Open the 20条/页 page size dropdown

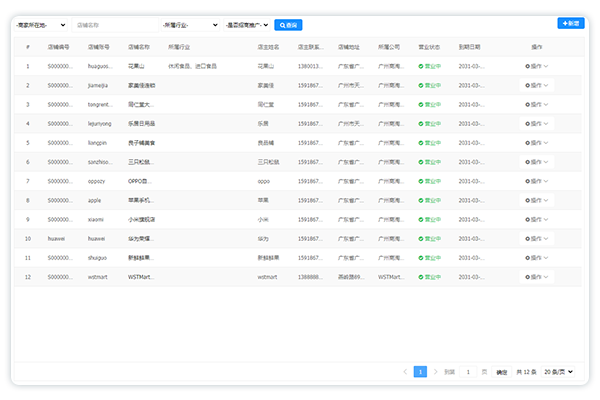(559, 372)
